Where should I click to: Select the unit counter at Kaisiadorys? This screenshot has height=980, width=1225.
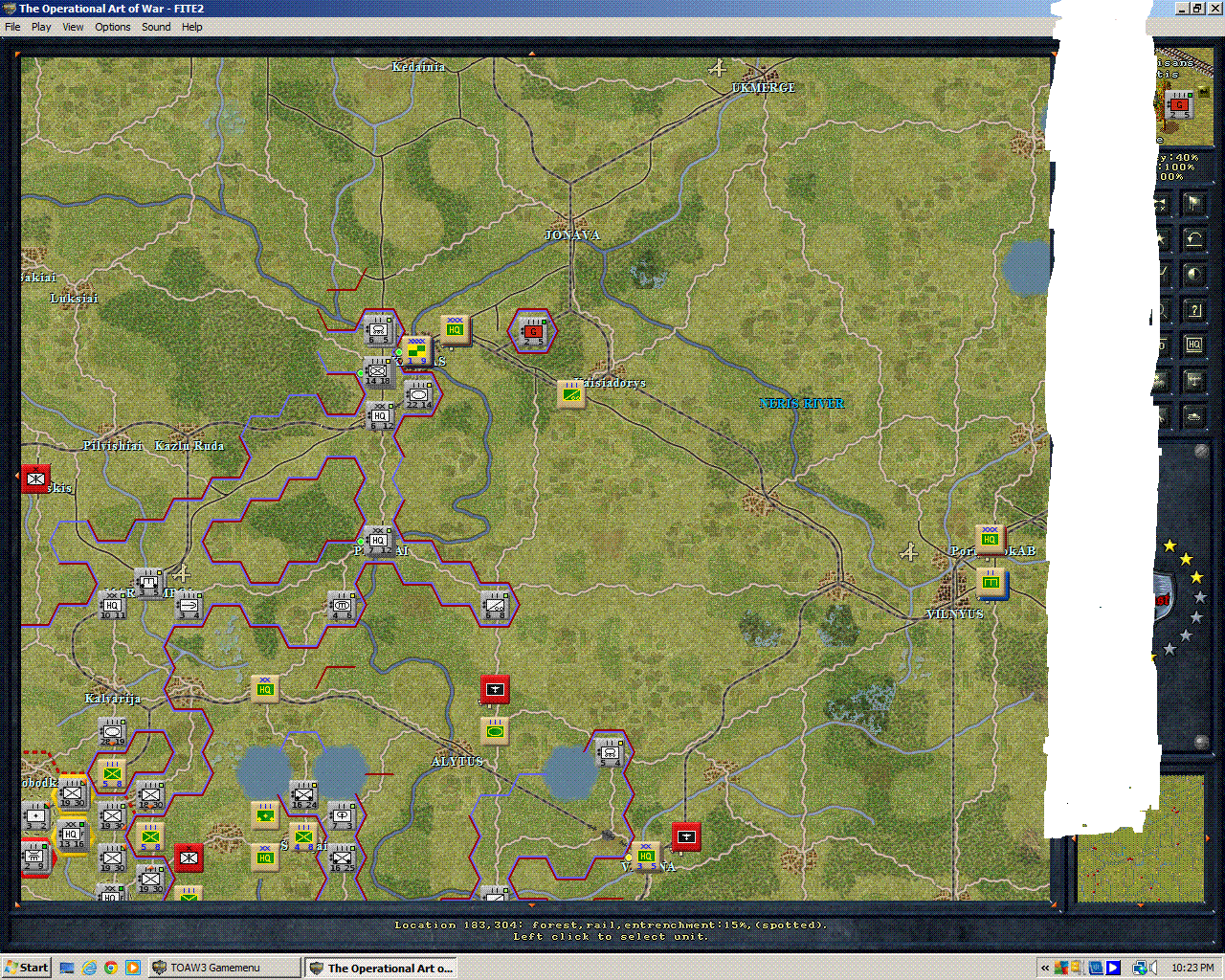(571, 392)
